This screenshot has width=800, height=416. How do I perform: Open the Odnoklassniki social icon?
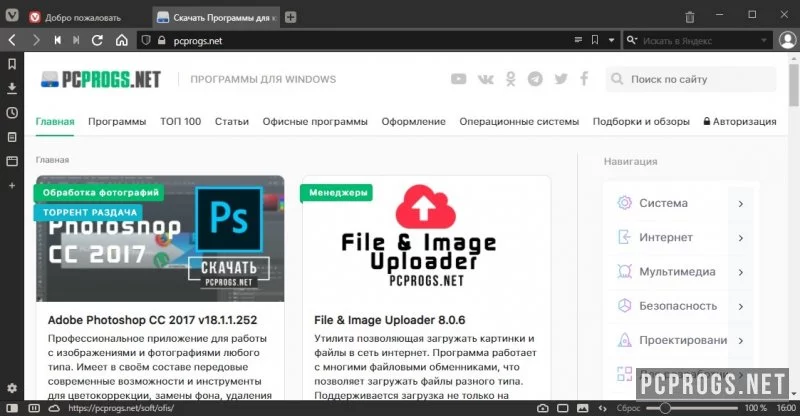click(x=511, y=79)
